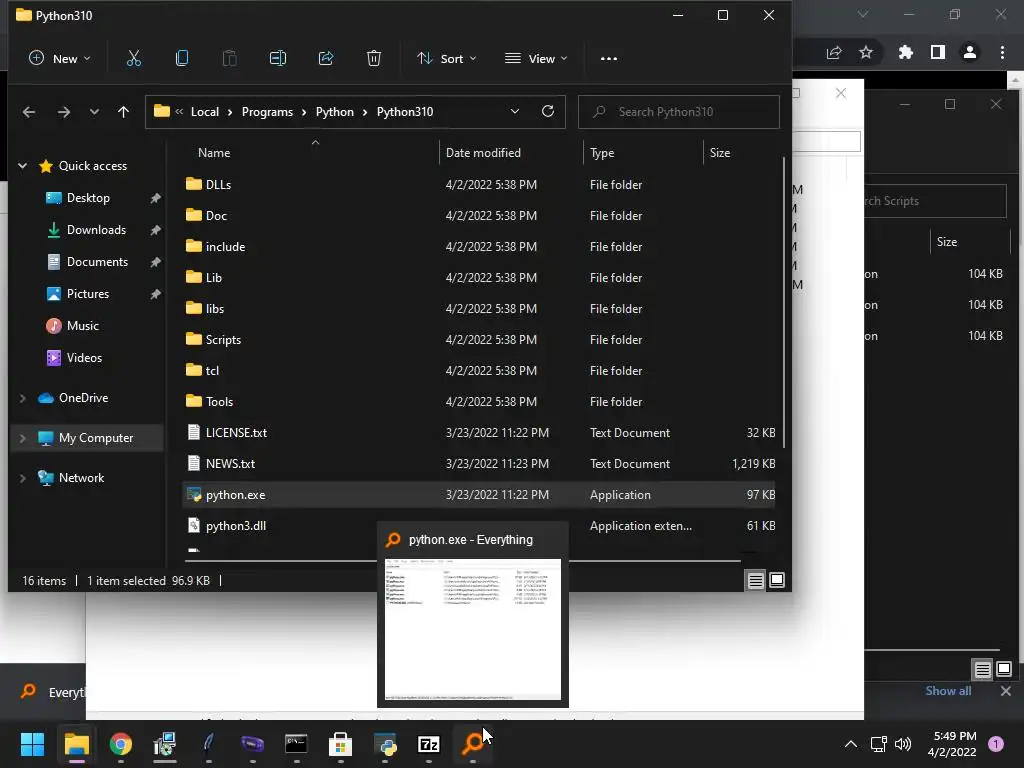Select Pictures in Quick access
This screenshot has height=768, width=1024.
point(88,294)
